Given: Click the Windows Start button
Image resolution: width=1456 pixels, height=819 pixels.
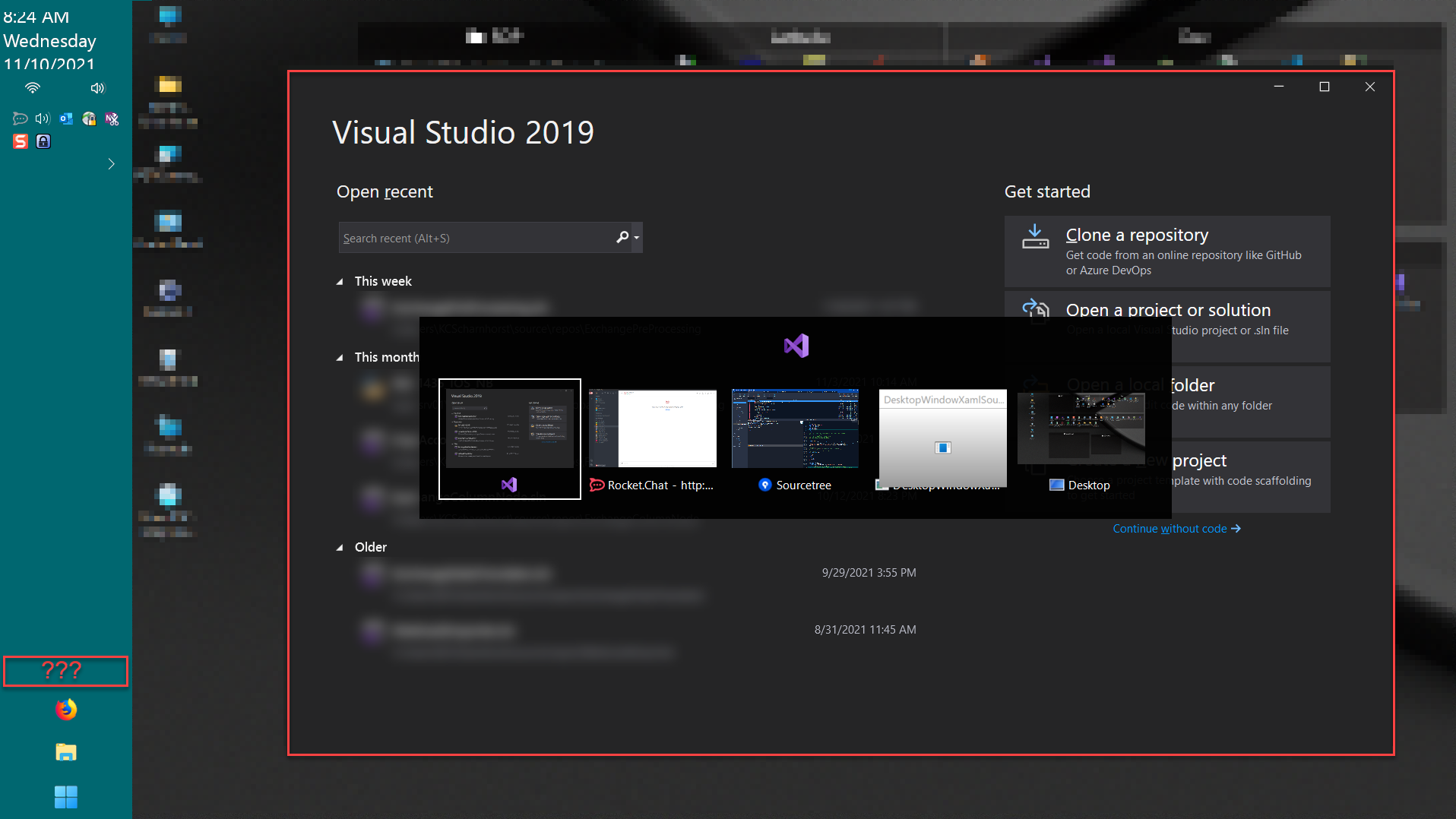Looking at the screenshot, I should tap(66, 797).
